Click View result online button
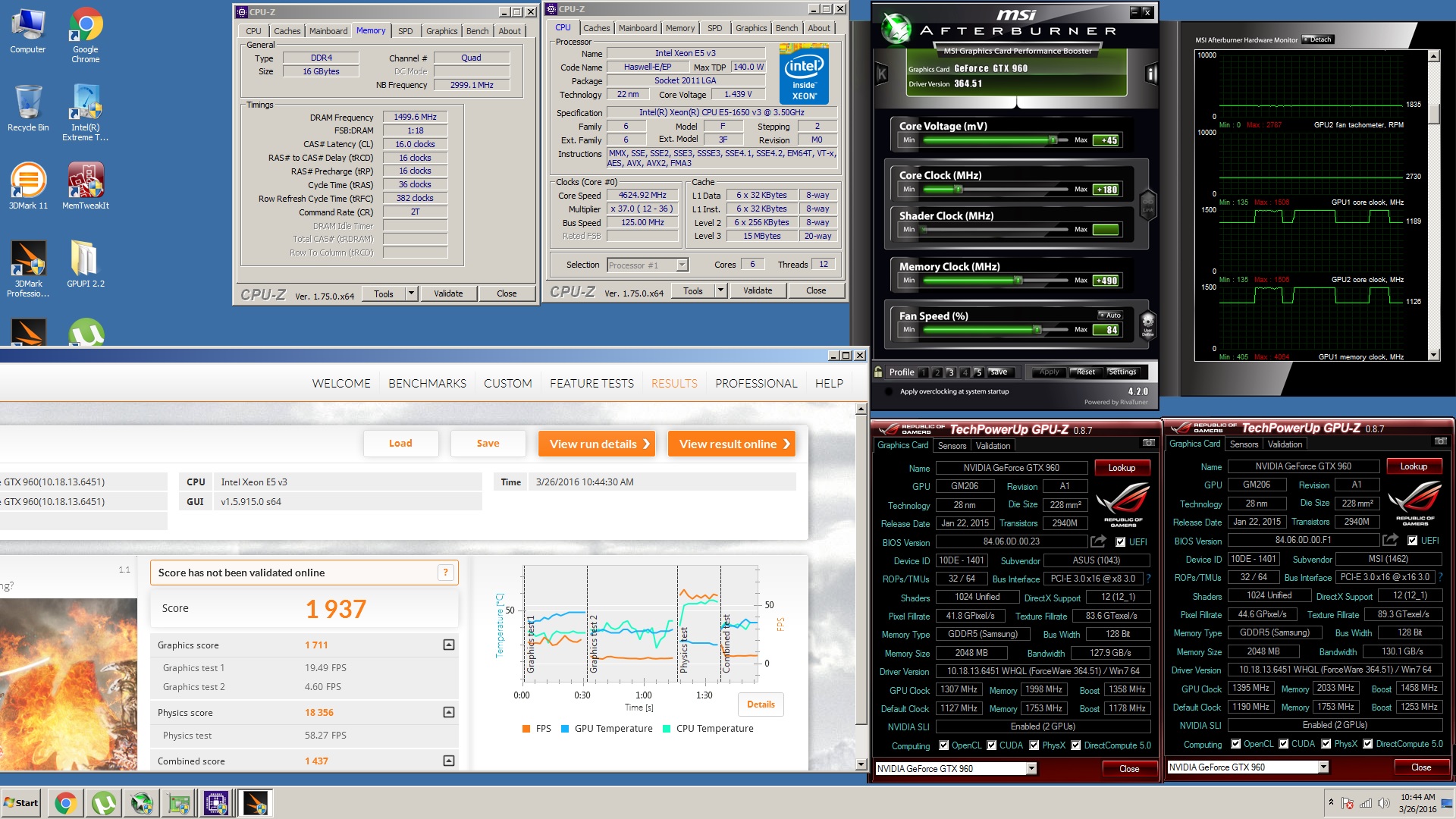1456x819 pixels. [732, 444]
